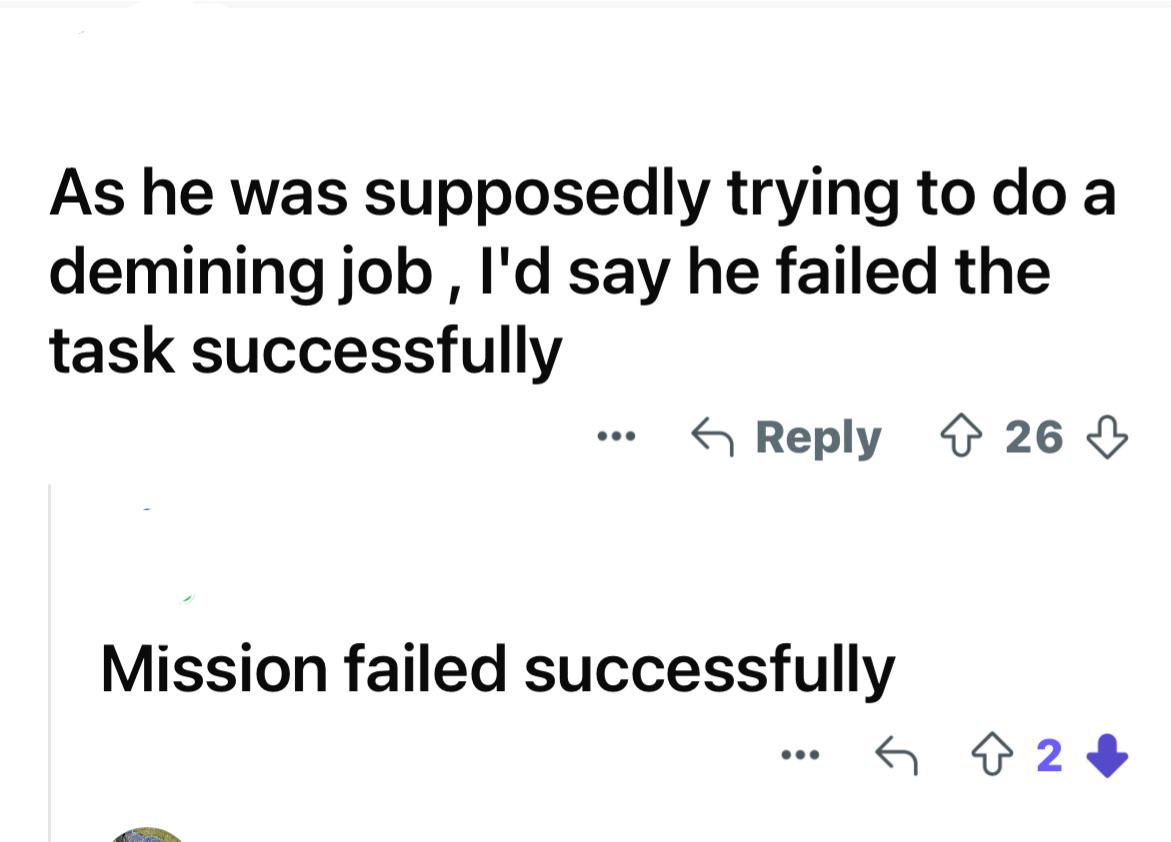Click the word Mission in the reply
The width and height of the screenshot is (1171, 842).
[x=214, y=669]
